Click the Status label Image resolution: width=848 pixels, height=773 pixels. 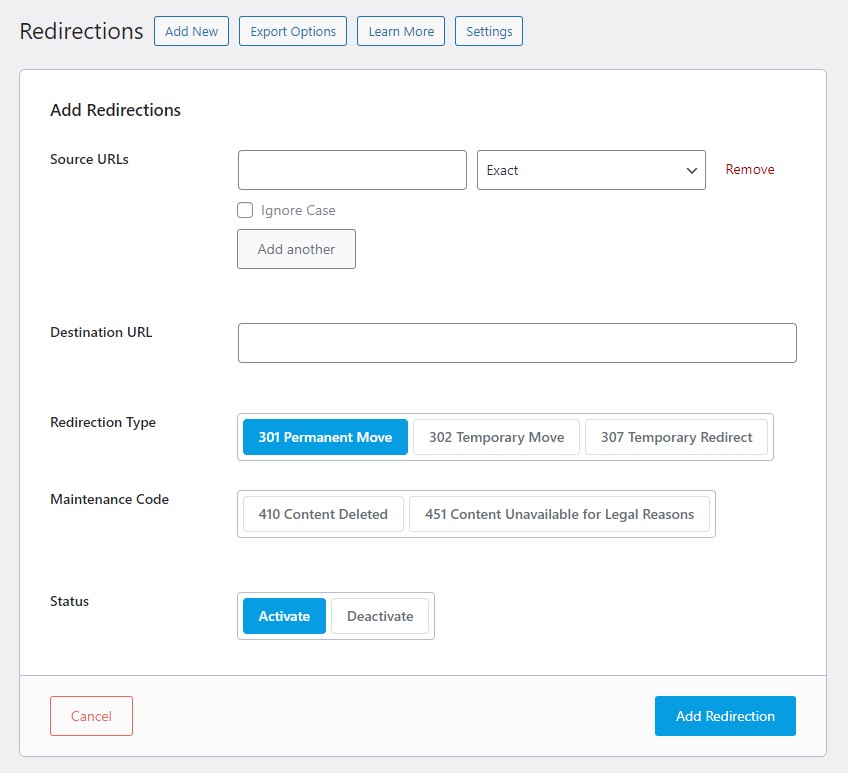[x=69, y=602]
